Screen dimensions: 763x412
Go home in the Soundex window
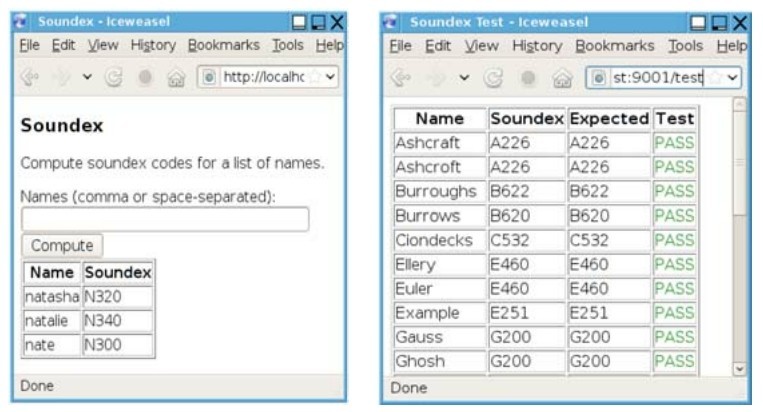(x=176, y=77)
